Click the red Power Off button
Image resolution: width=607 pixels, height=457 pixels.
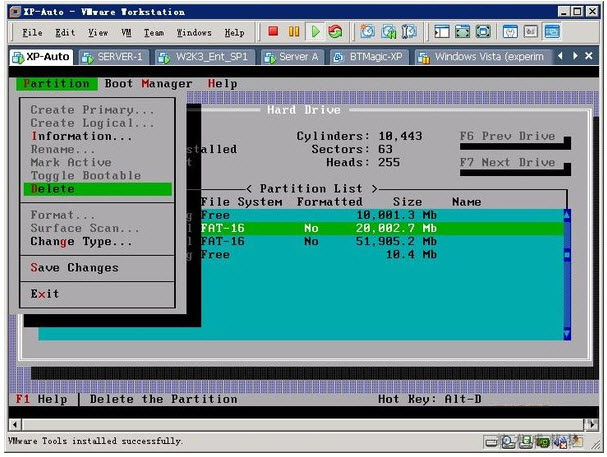[273, 32]
